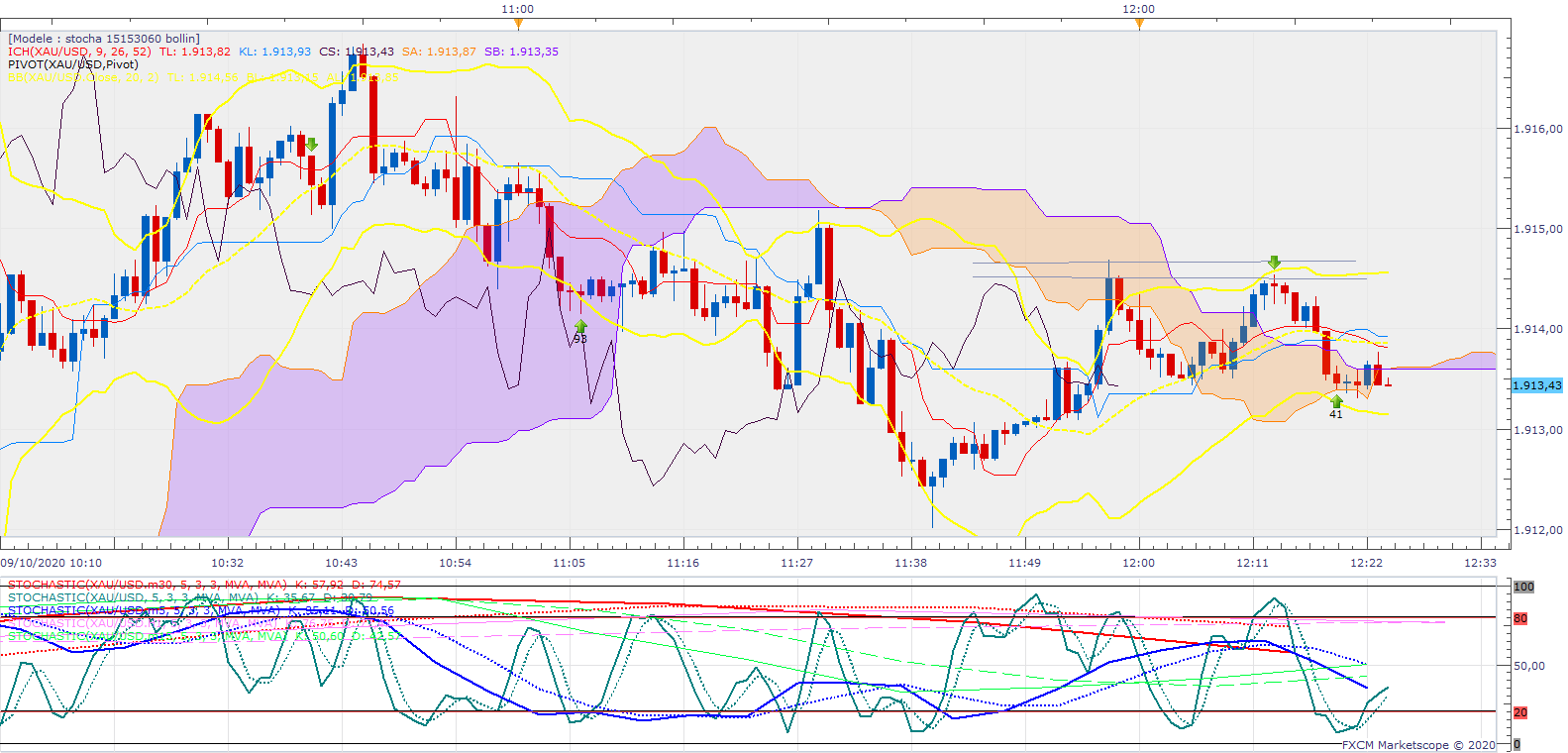The width and height of the screenshot is (1568, 753).
Task: Click the 11:00 label above the chart
Action: (x=517, y=9)
